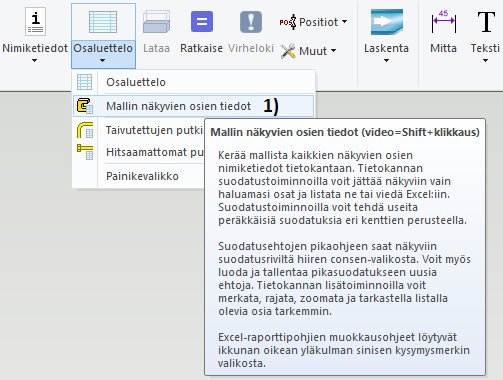Click the Ratkaise equals icon
The image size is (503, 380).
(202, 22)
